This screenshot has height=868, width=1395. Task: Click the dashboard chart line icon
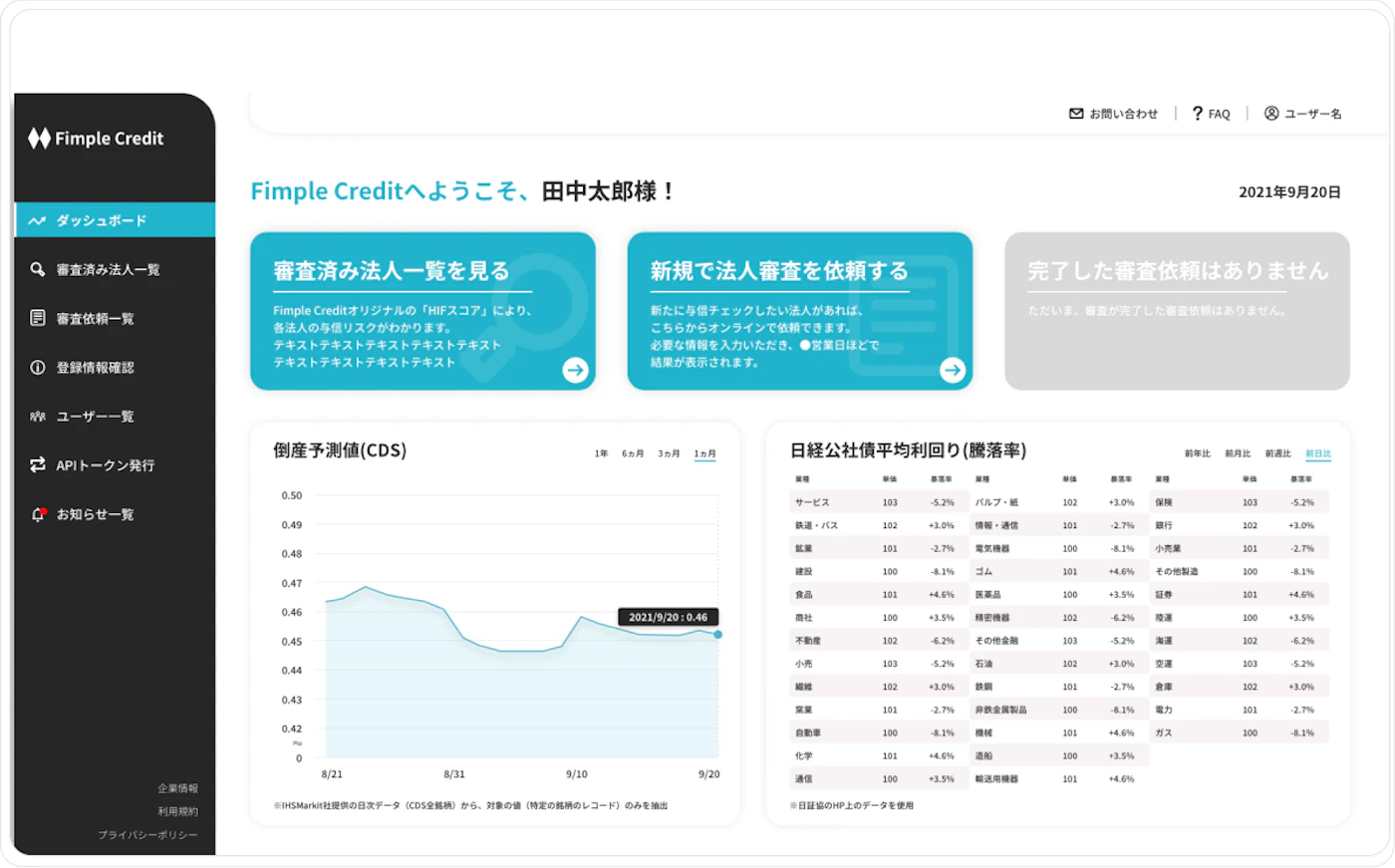37,221
